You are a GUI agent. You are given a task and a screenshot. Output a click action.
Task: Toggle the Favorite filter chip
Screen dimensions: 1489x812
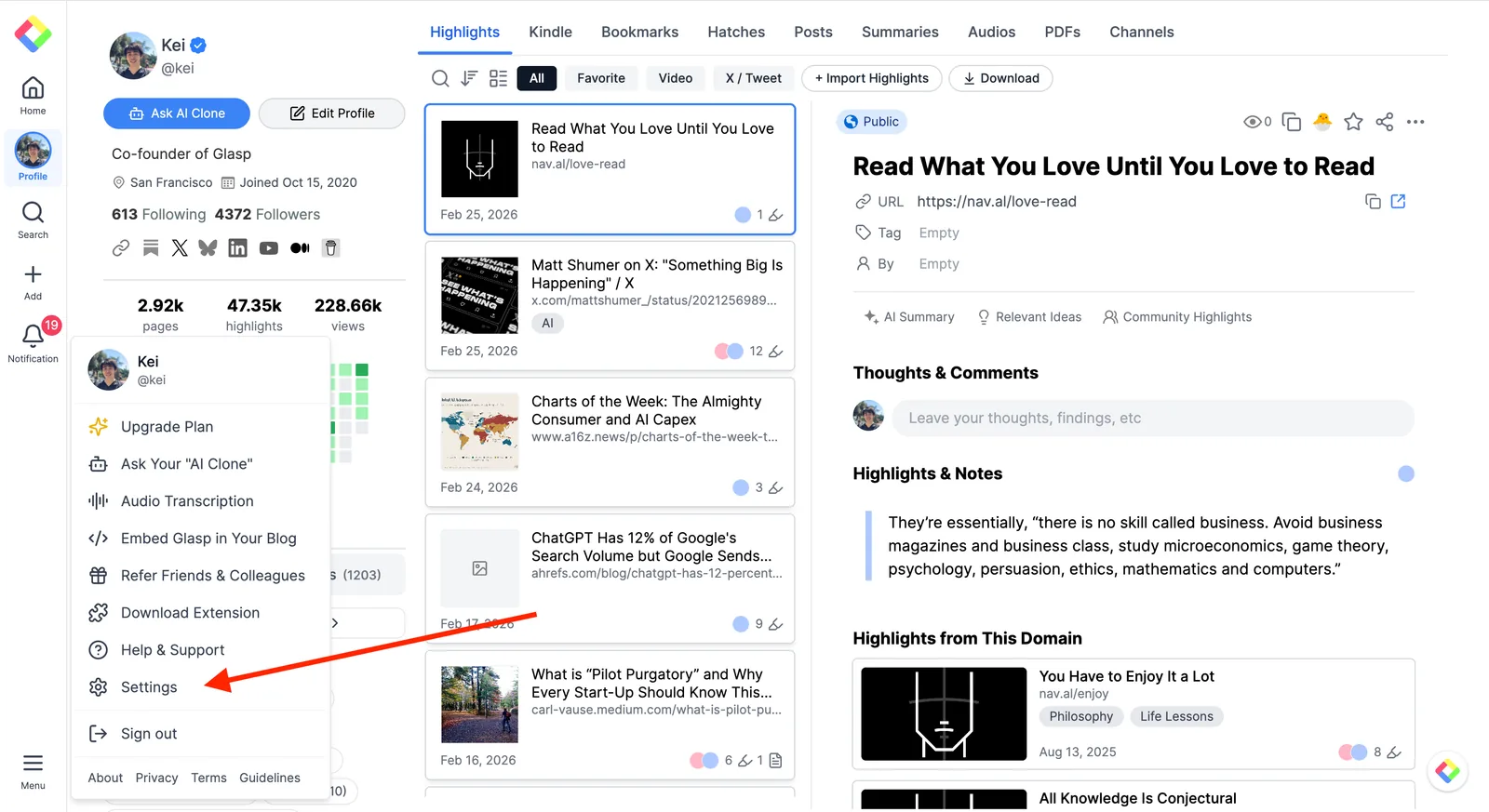pos(601,78)
